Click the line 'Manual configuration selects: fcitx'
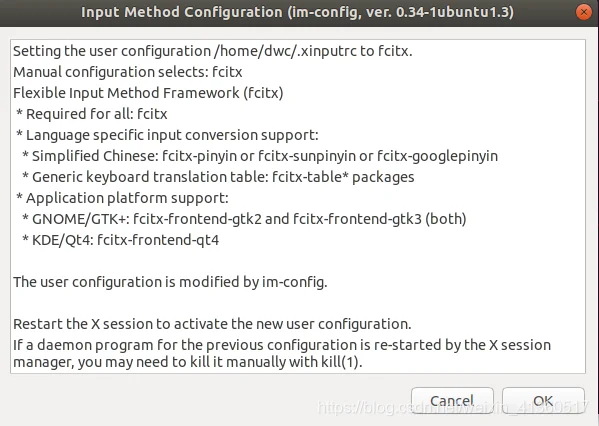 (x=128, y=72)
